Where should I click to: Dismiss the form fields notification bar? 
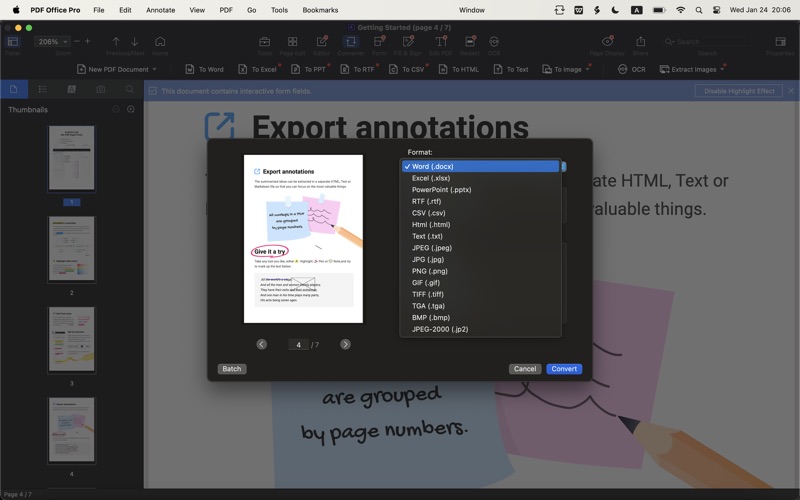click(791, 91)
